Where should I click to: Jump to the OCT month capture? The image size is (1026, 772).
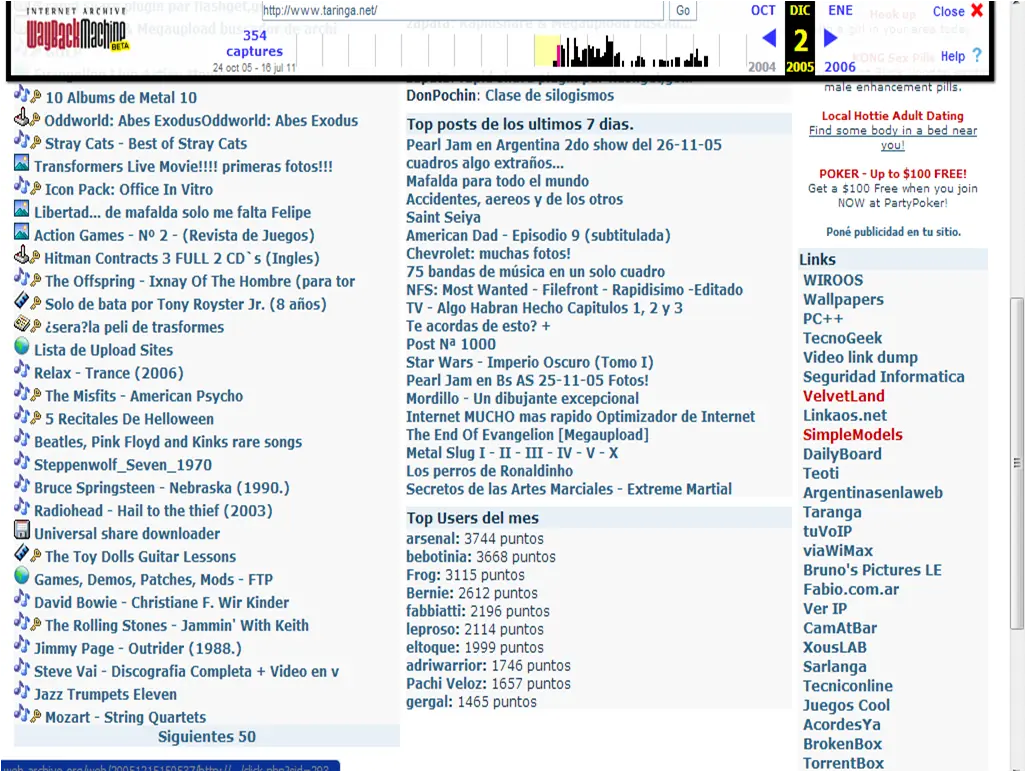(763, 10)
